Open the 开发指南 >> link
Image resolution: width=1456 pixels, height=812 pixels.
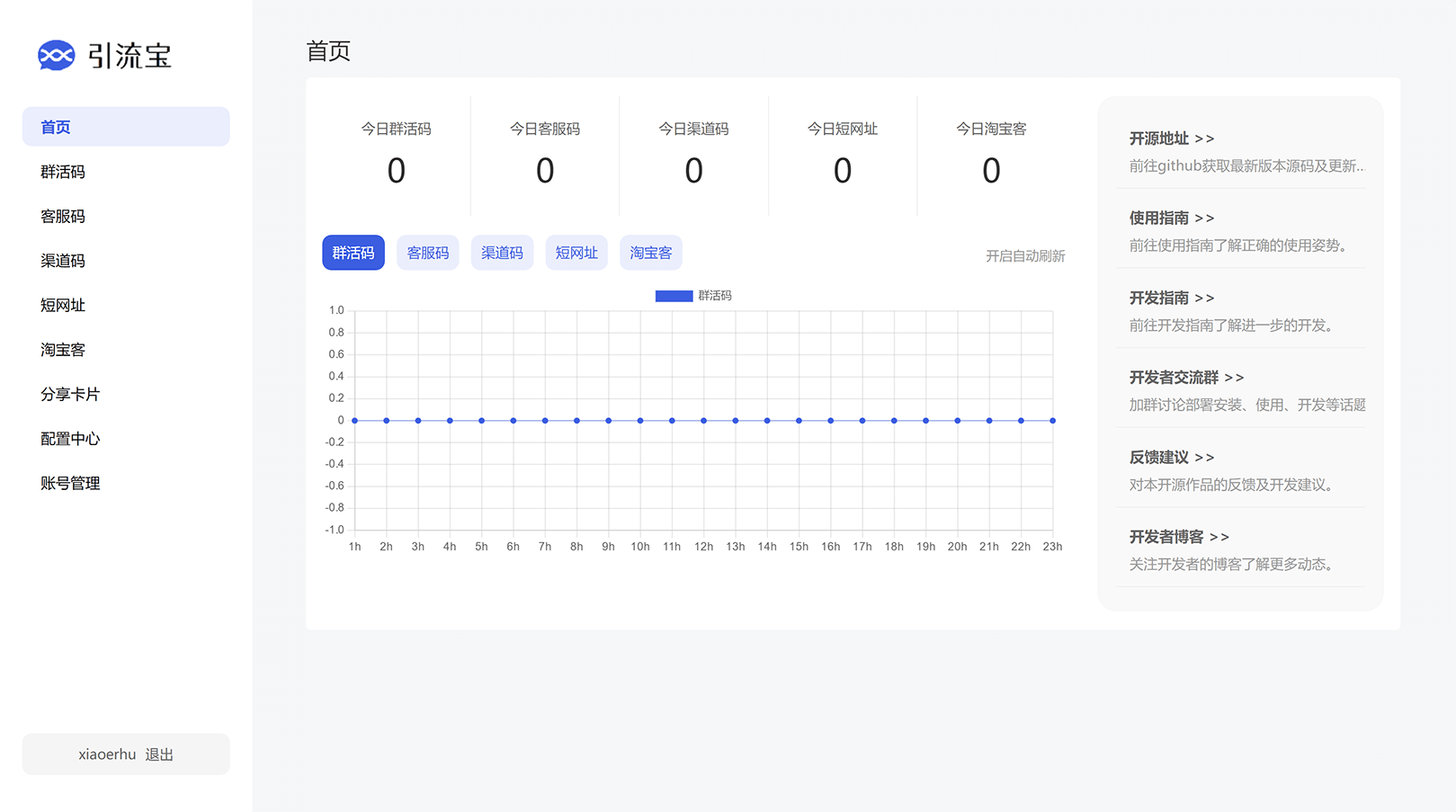(1172, 298)
